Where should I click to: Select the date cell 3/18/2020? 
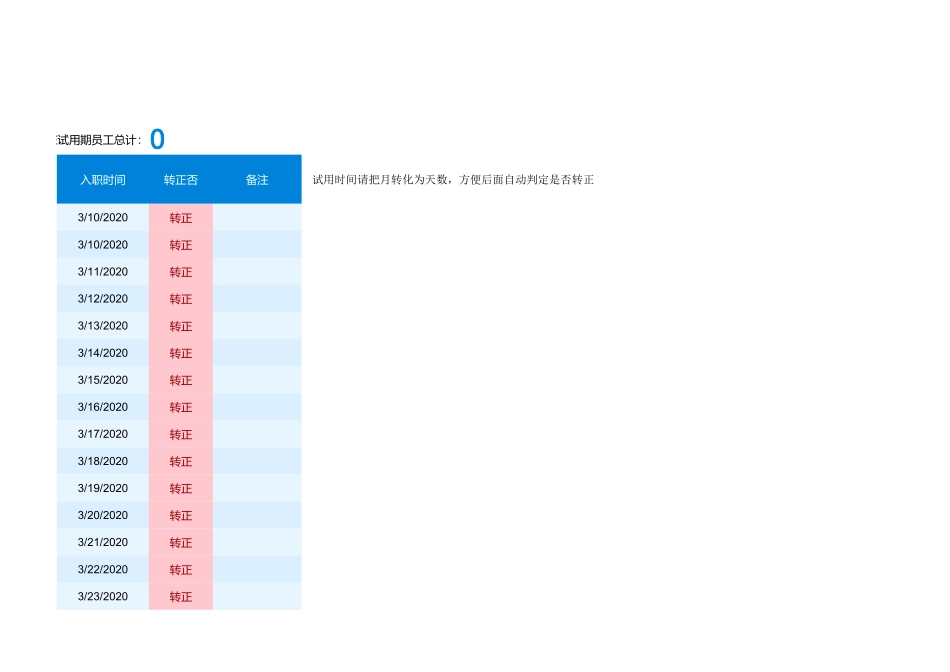click(x=102, y=461)
